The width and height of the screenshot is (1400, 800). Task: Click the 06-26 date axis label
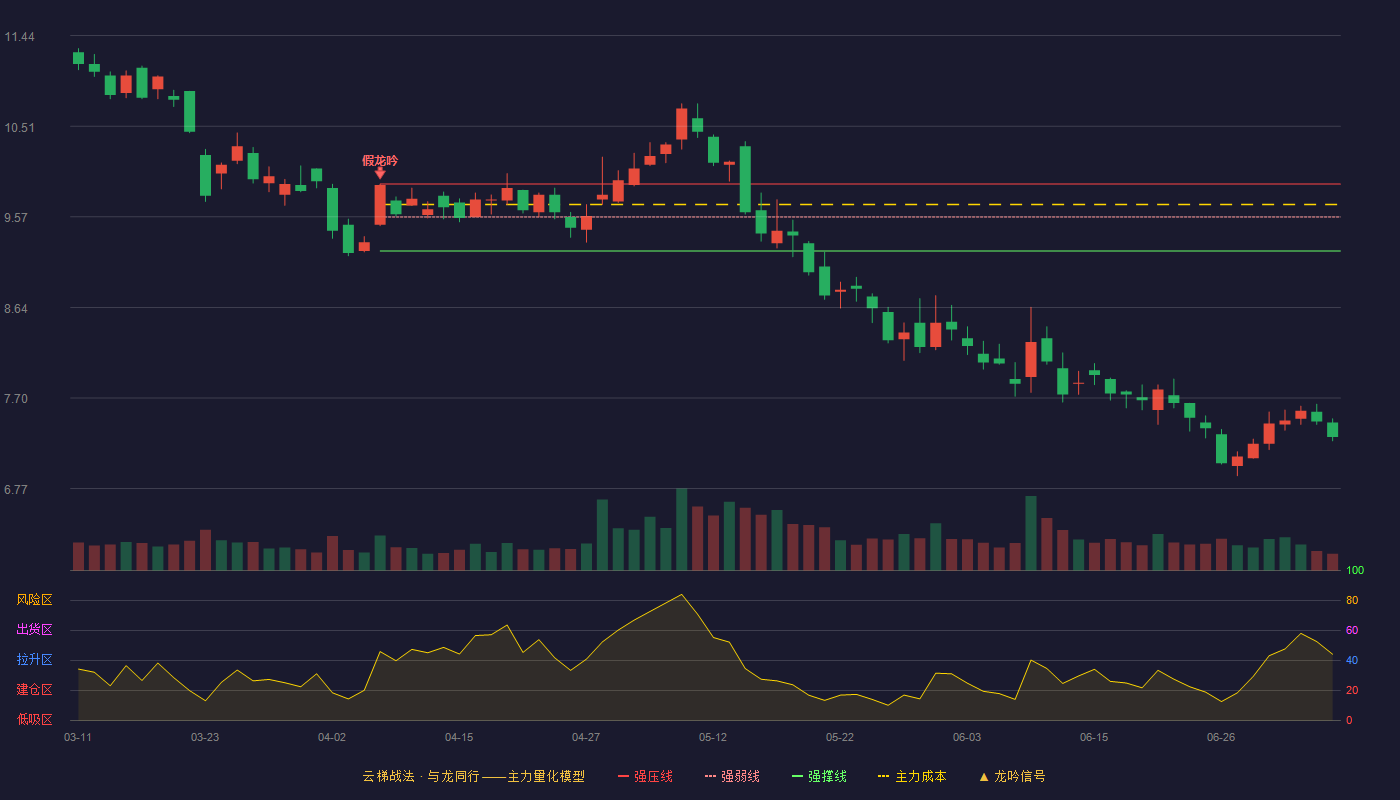click(x=1221, y=737)
